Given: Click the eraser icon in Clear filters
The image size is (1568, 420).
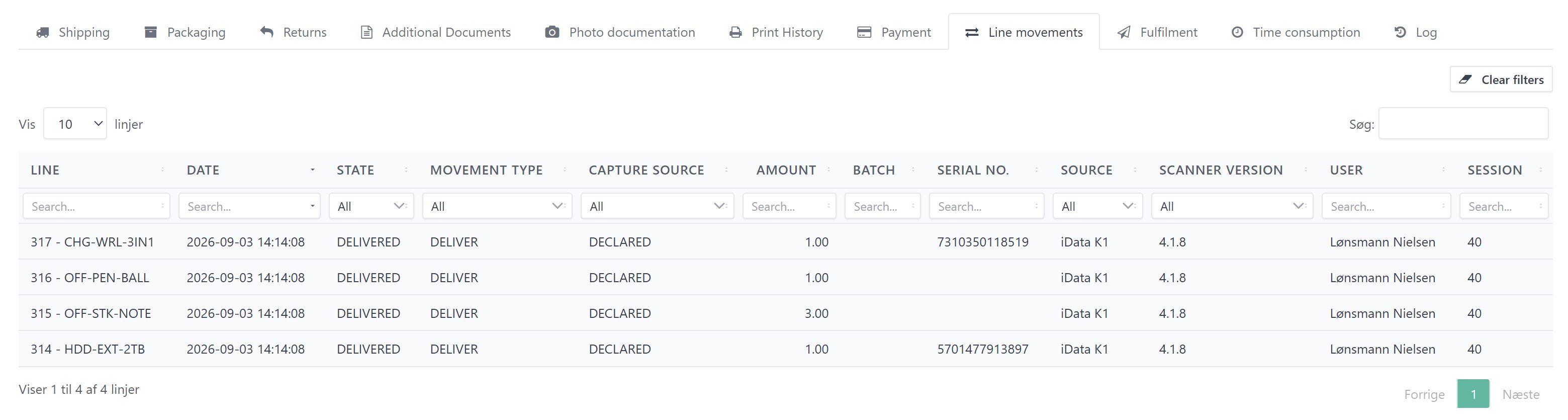Looking at the screenshot, I should pyautogui.click(x=1465, y=80).
